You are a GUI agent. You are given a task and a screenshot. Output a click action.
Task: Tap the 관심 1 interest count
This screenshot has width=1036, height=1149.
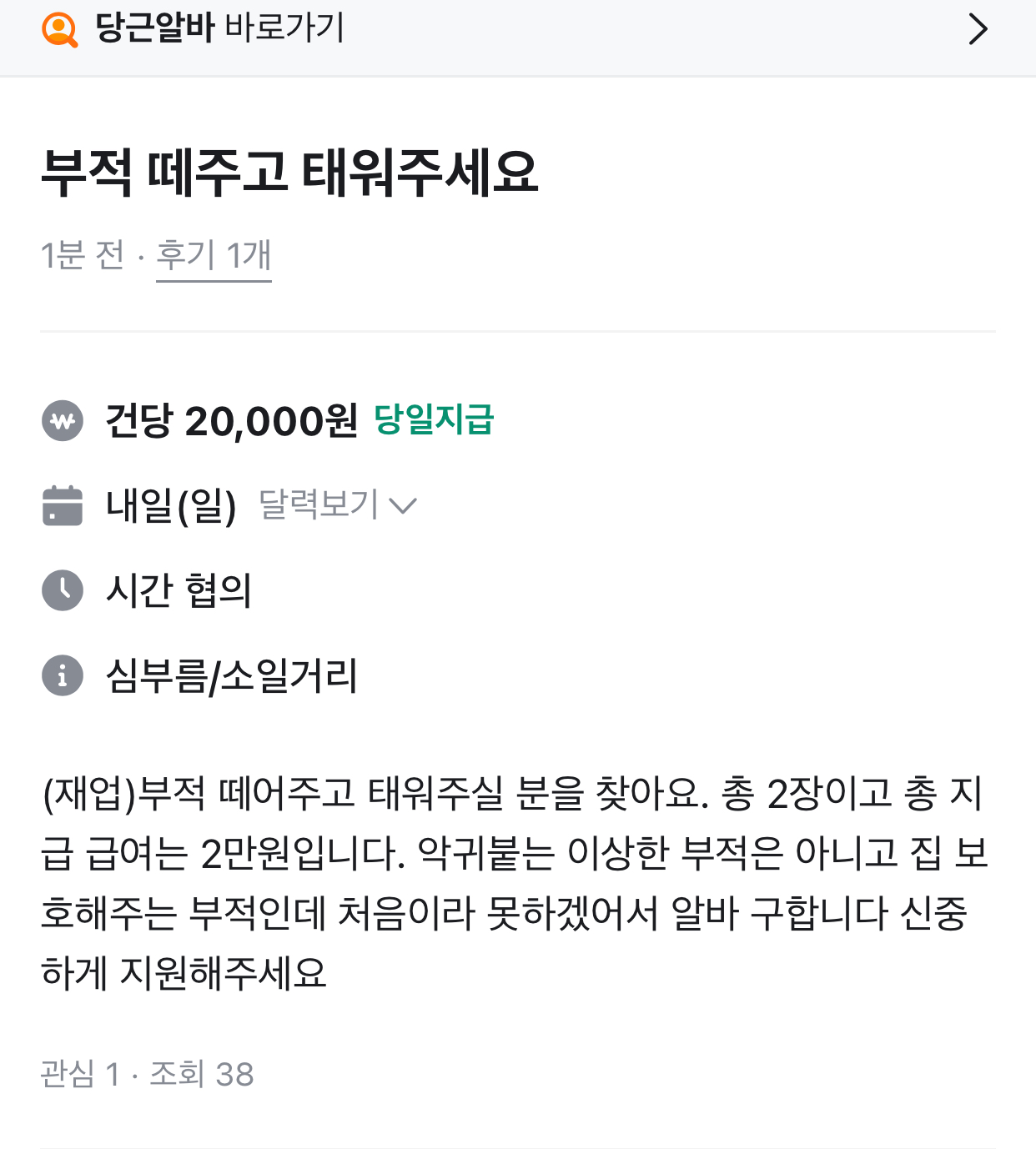coord(80,1074)
